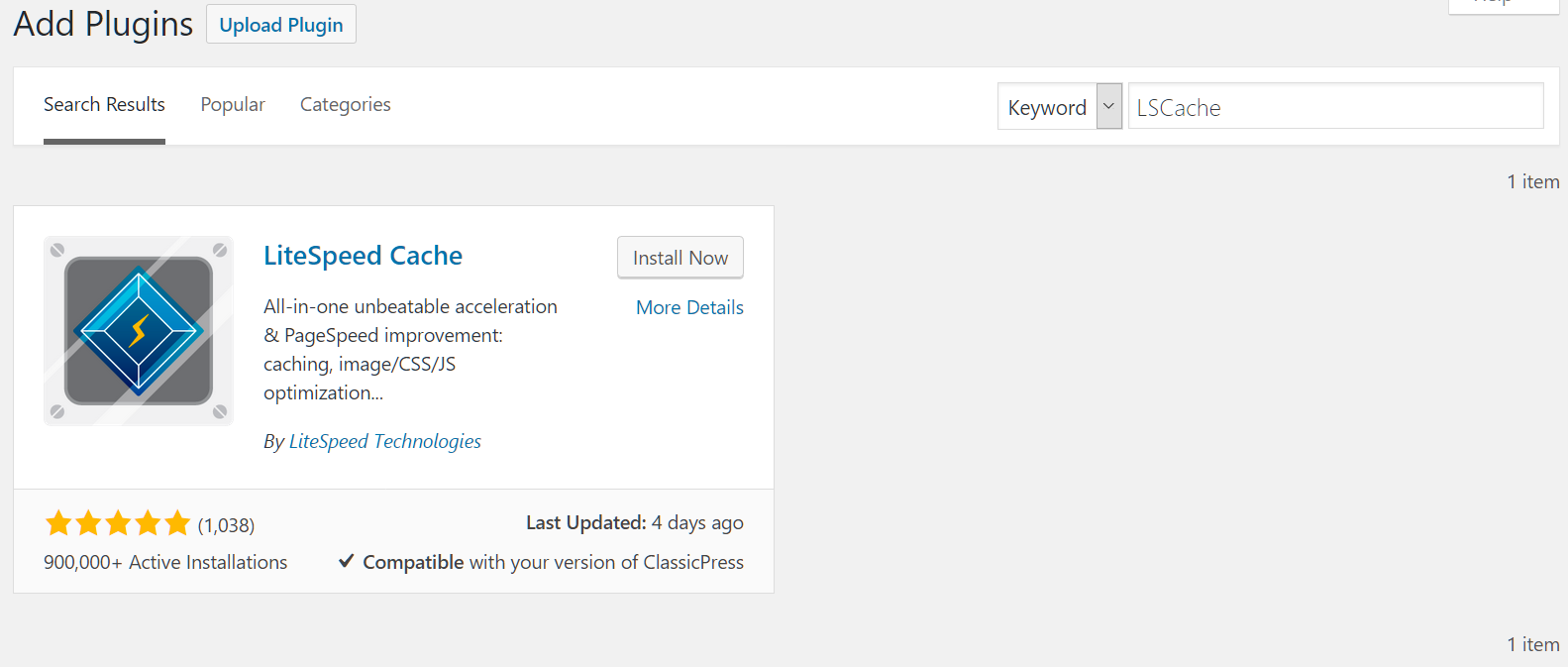Visit the LiteSpeed Technologies author link
Screen dimensions: 1568x667
click(x=385, y=441)
